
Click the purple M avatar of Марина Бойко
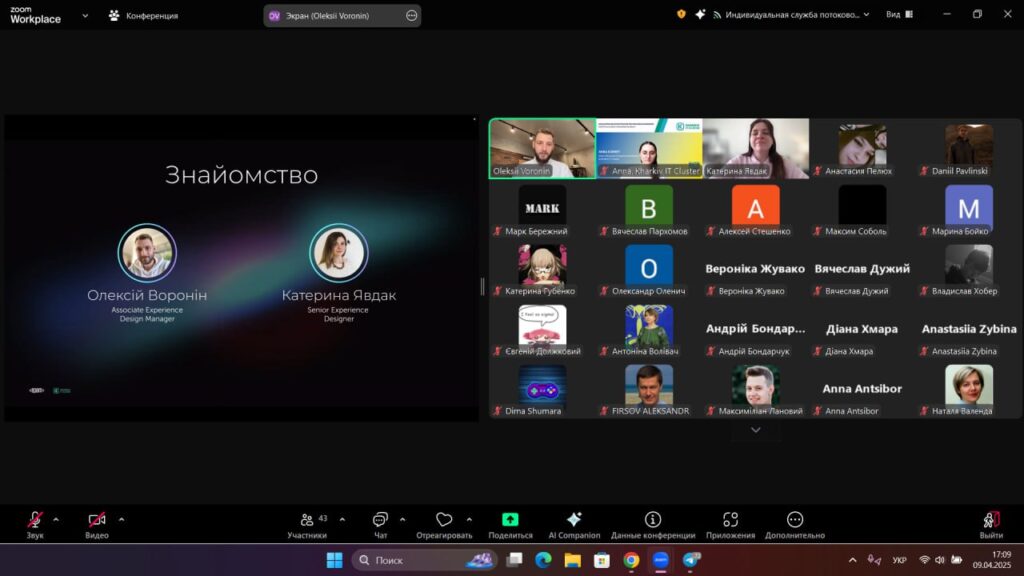click(968, 206)
